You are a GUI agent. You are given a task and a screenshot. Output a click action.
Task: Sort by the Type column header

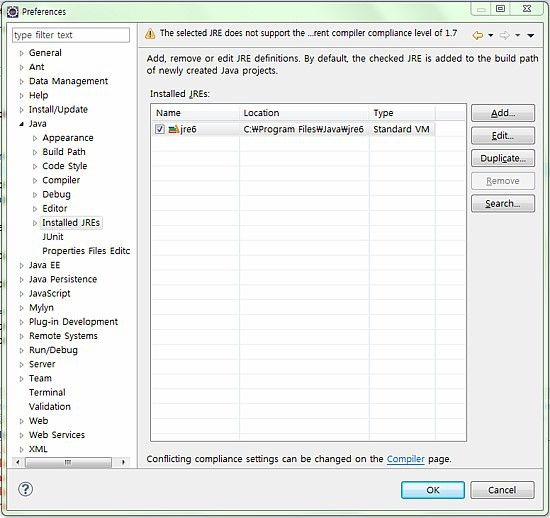pyautogui.click(x=402, y=113)
